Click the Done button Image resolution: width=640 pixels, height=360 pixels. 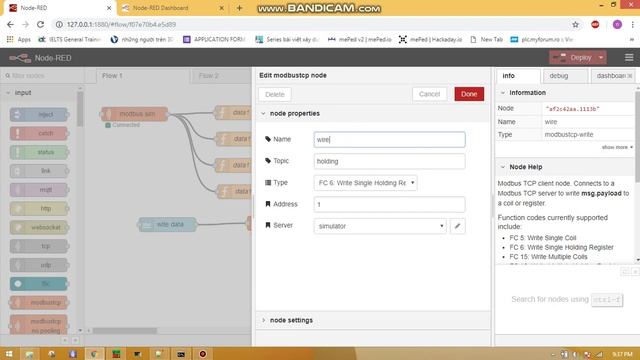point(469,94)
